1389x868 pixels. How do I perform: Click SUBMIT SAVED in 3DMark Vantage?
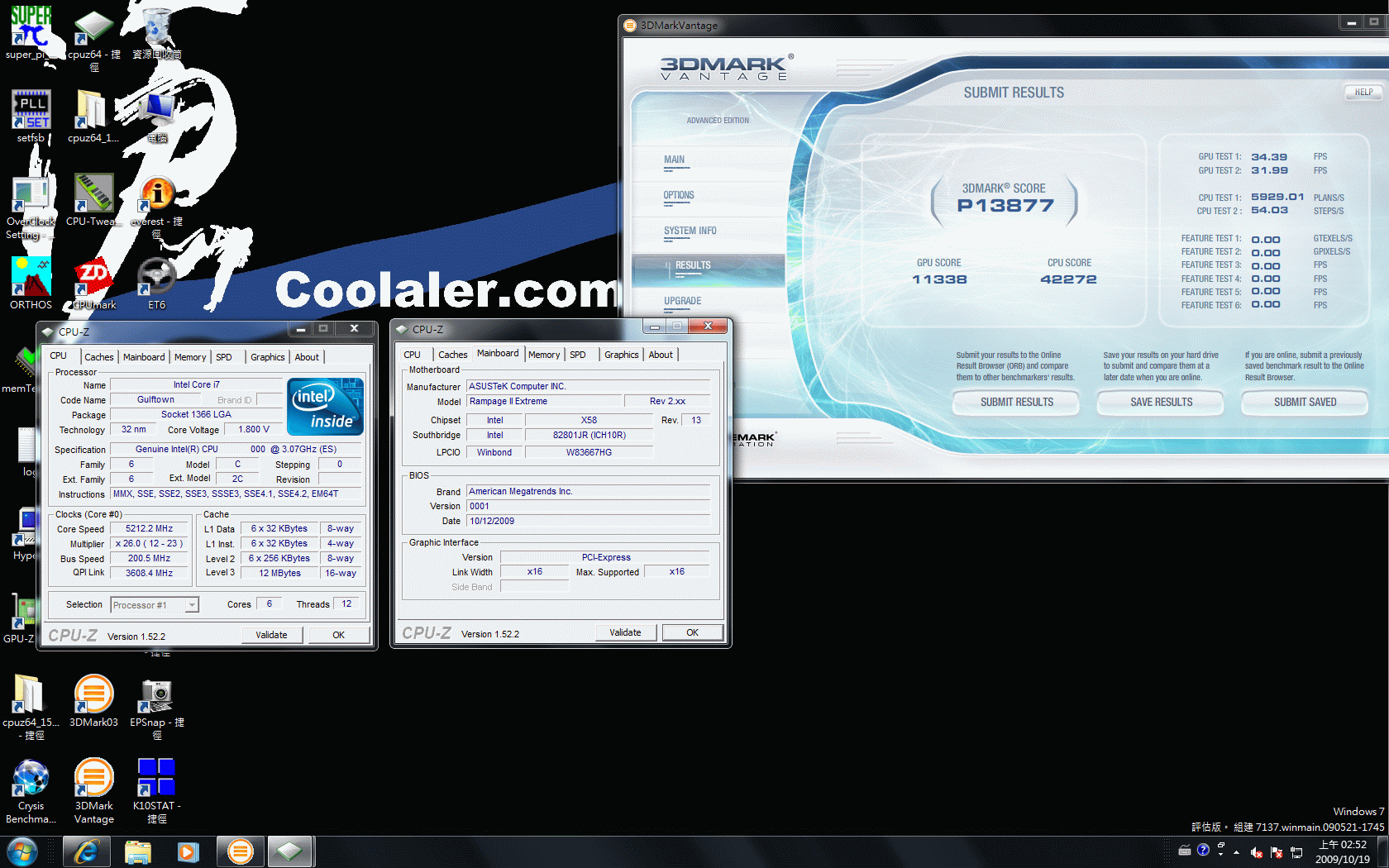click(x=1305, y=403)
